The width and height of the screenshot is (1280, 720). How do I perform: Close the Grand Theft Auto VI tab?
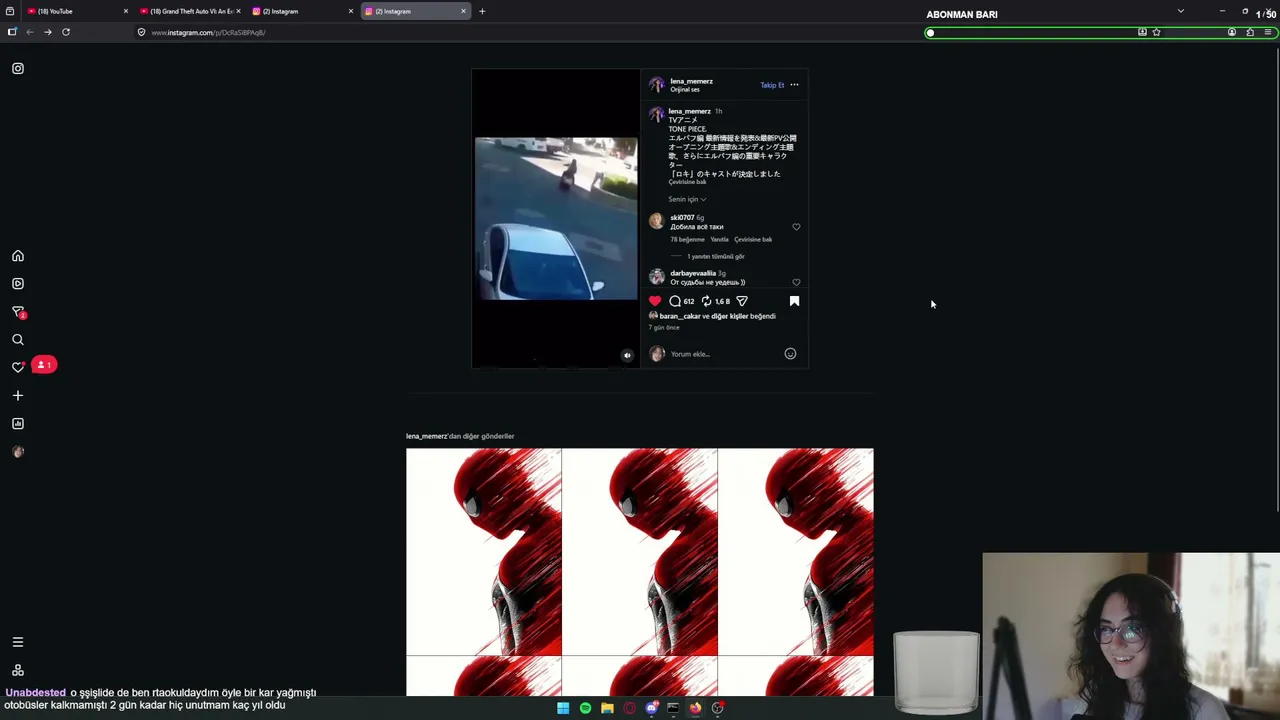coord(238,11)
